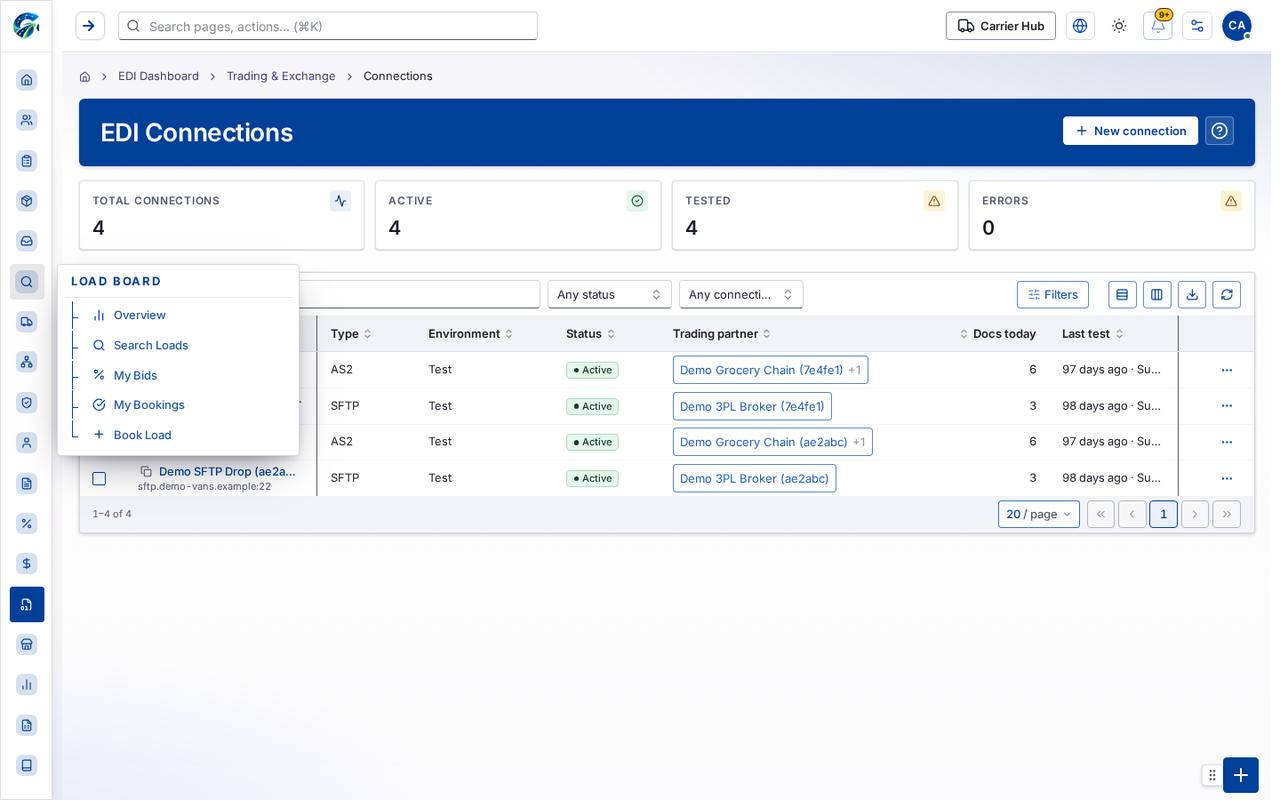Open My Bids menu item
The height and width of the screenshot is (800, 1280).
[135, 375]
